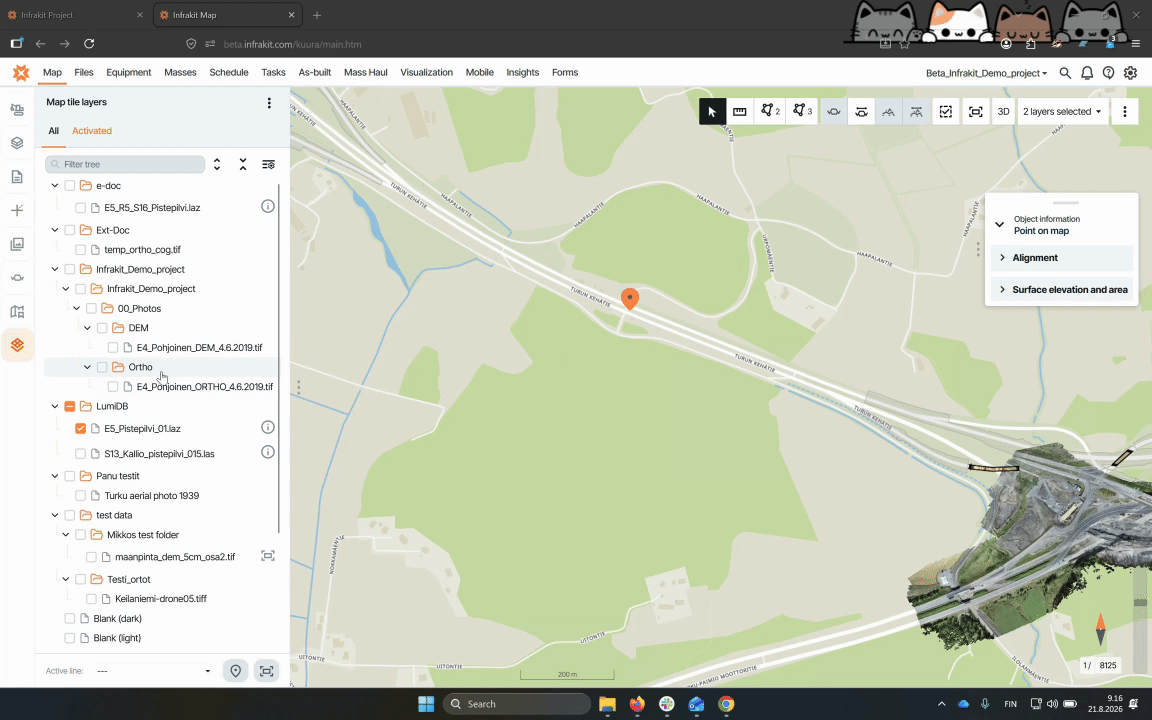Open the Files menu
1152x720 pixels.
click(x=84, y=73)
